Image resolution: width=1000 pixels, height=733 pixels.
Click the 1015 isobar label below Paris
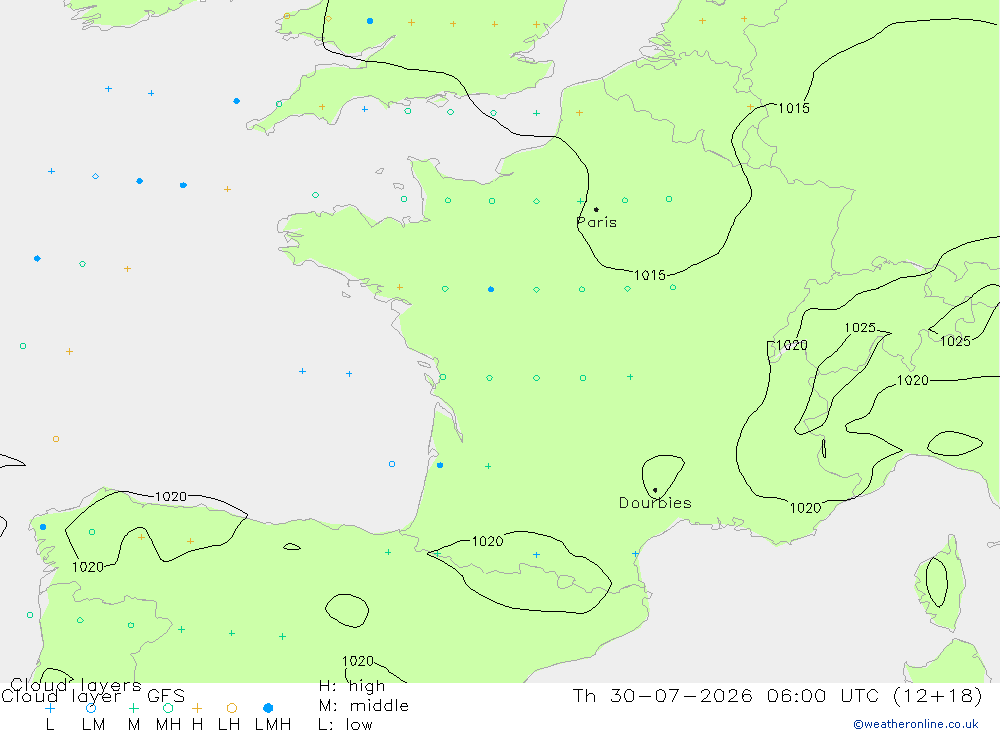pos(650,275)
